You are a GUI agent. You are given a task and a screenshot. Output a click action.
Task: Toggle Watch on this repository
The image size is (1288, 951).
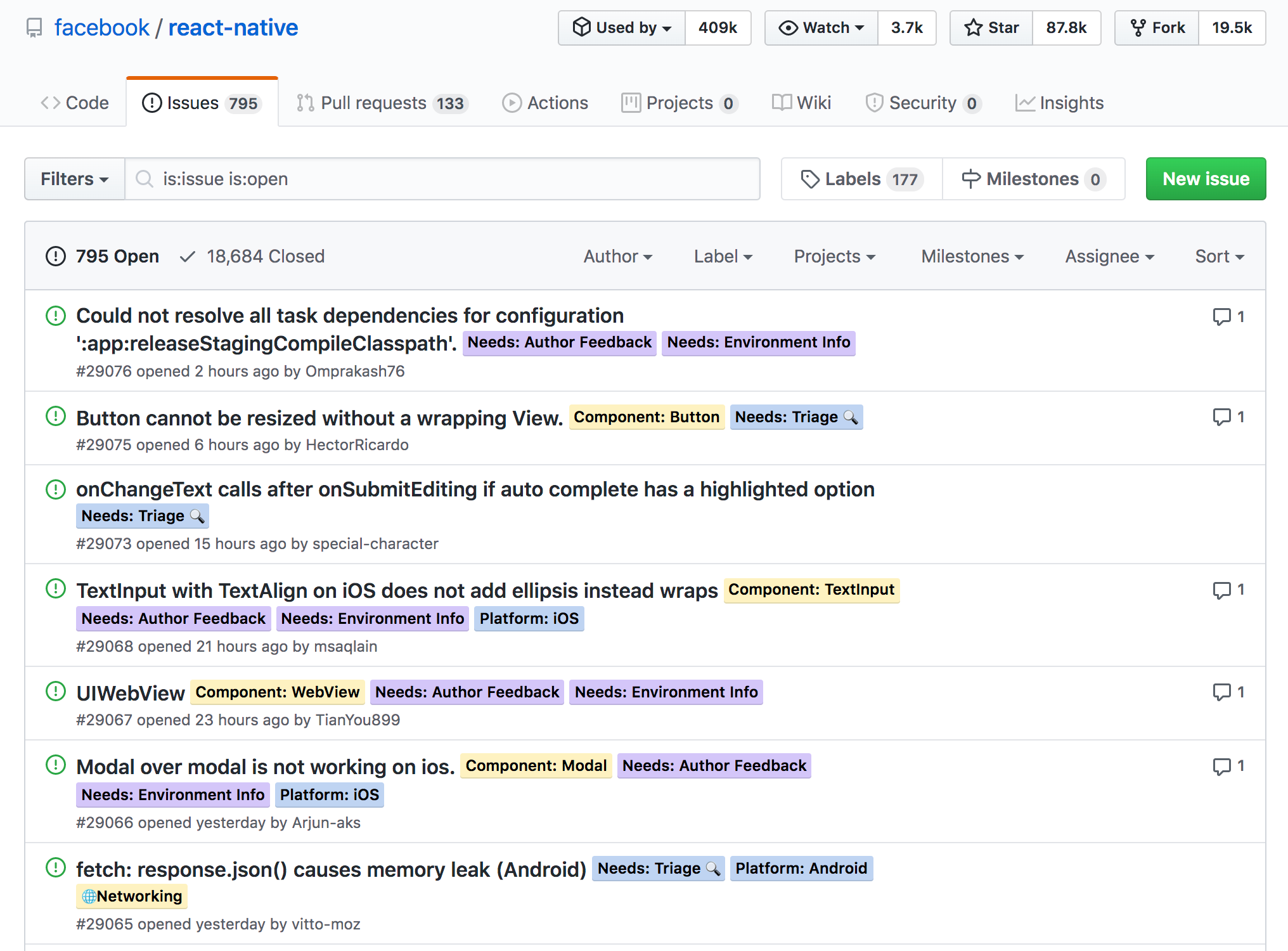821,28
